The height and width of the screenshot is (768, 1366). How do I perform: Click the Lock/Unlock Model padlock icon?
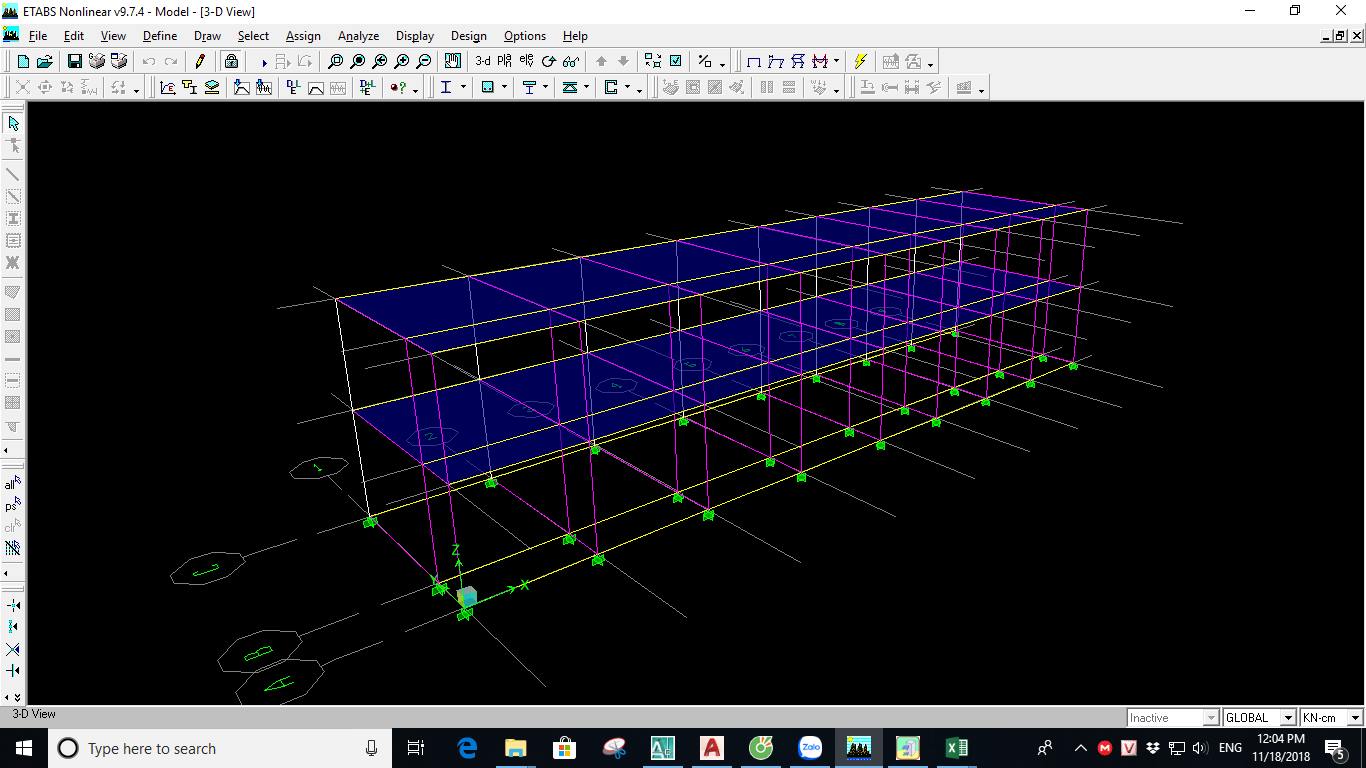tap(231, 62)
